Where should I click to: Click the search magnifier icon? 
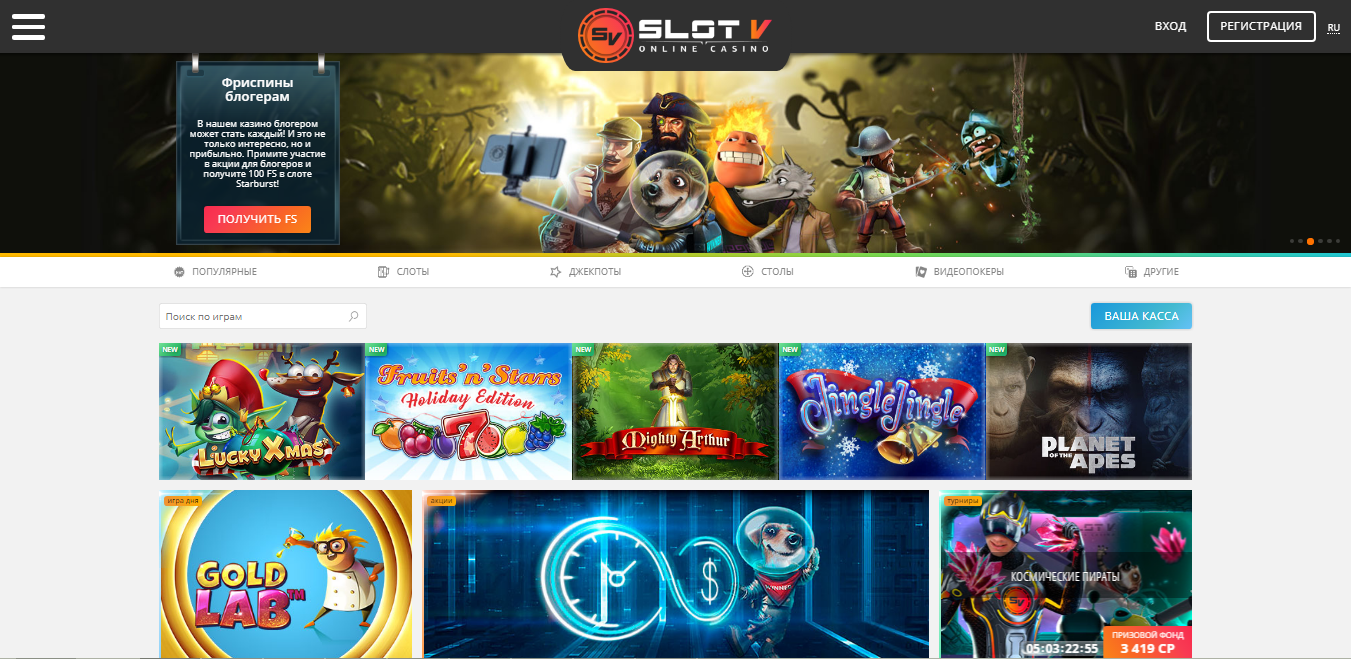point(353,316)
